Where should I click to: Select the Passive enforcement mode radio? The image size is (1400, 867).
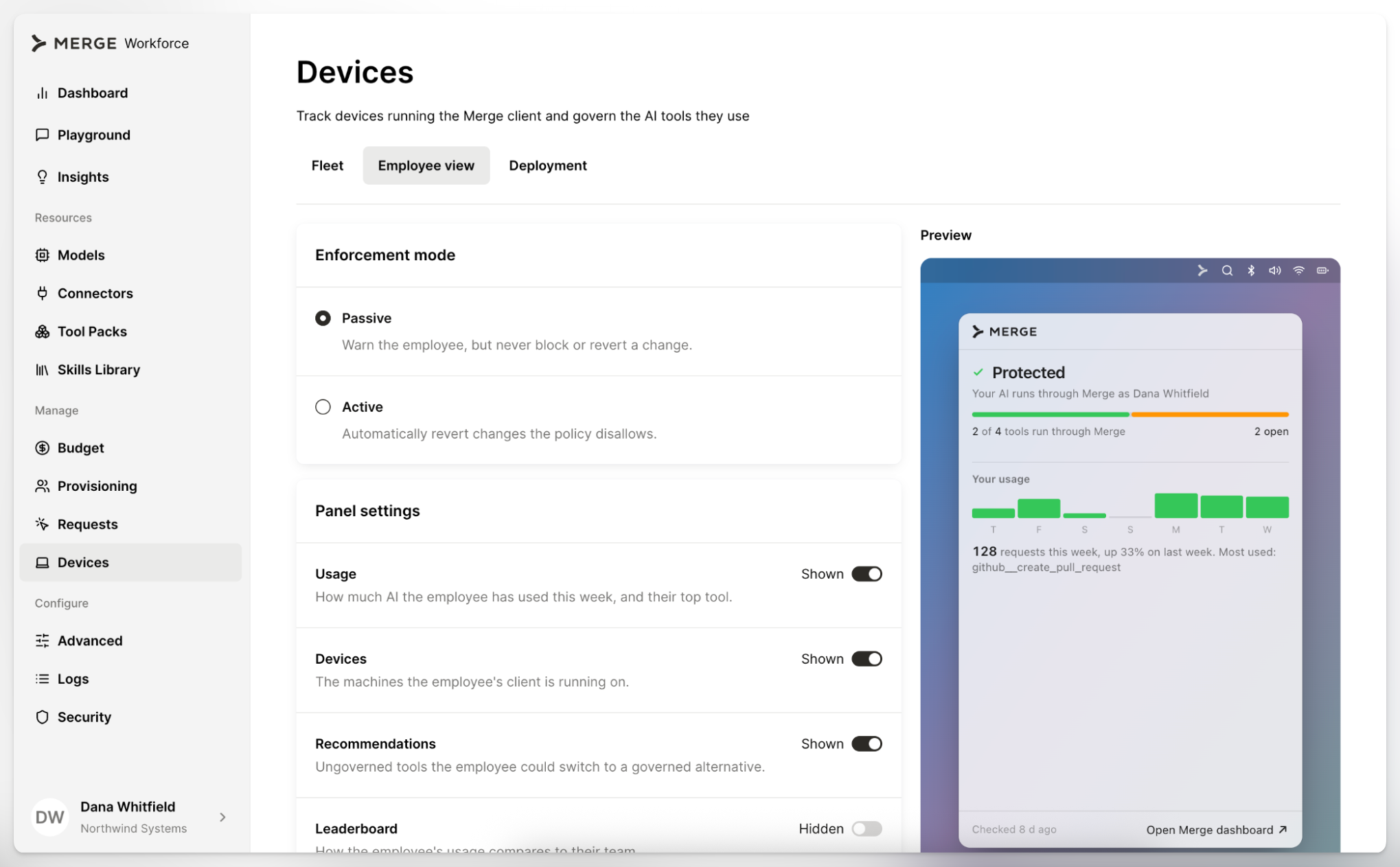coord(323,318)
